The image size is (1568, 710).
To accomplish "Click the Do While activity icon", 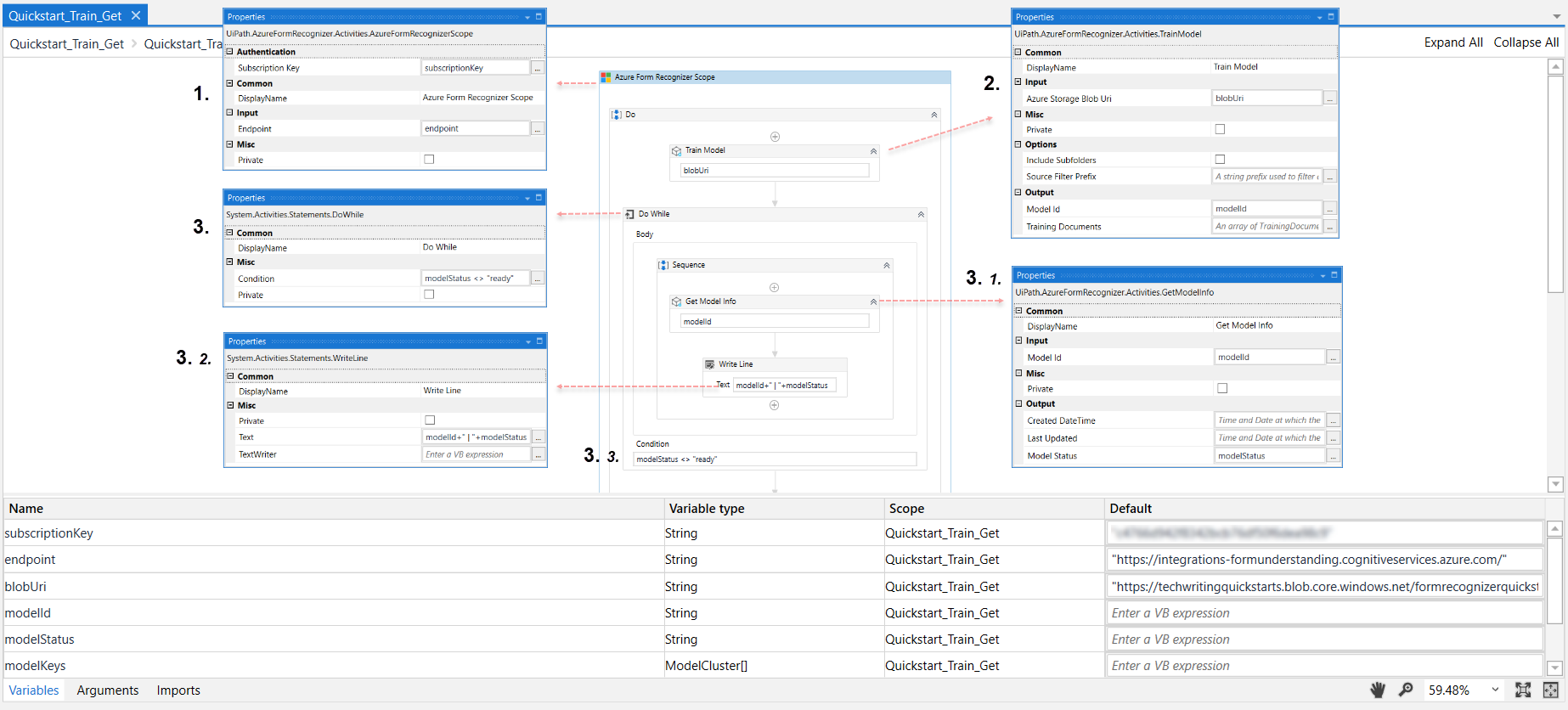I will [x=630, y=214].
